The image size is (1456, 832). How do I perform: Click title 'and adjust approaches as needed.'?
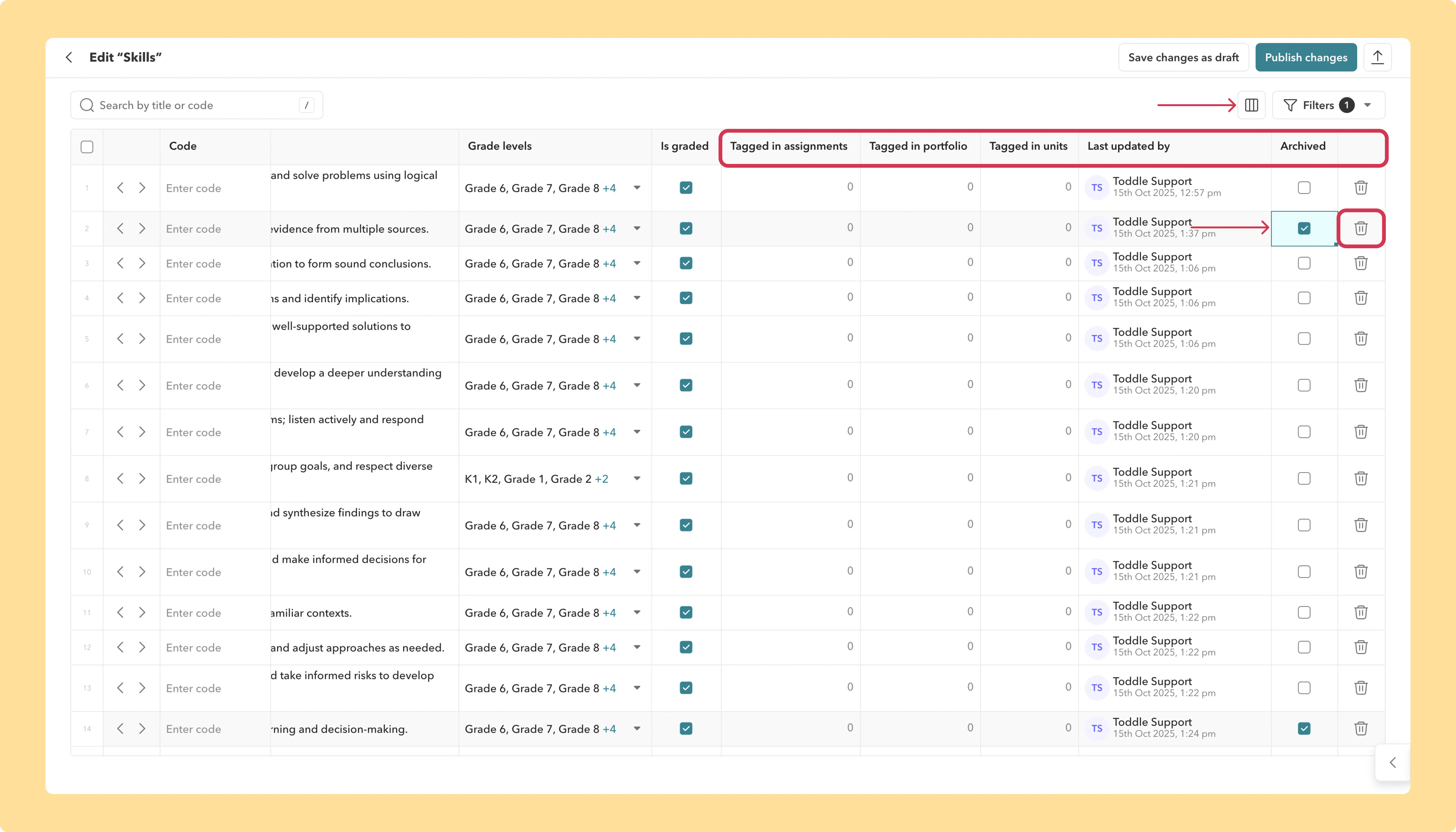pyautogui.click(x=357, y=647)
